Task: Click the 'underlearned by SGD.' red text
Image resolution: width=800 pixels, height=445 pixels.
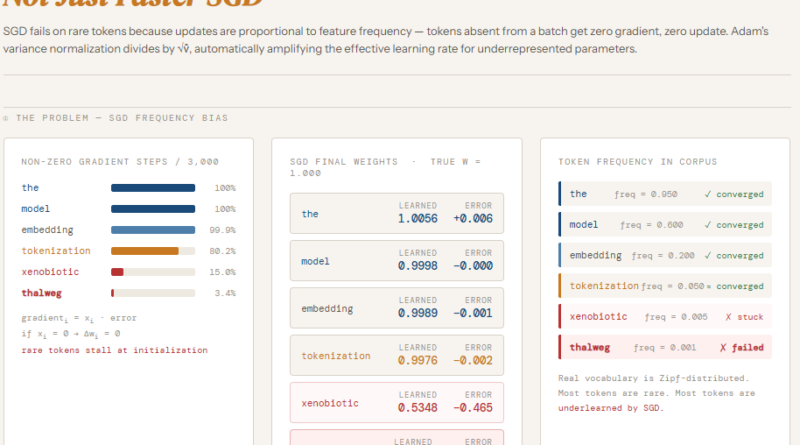Action: point(611,408)
